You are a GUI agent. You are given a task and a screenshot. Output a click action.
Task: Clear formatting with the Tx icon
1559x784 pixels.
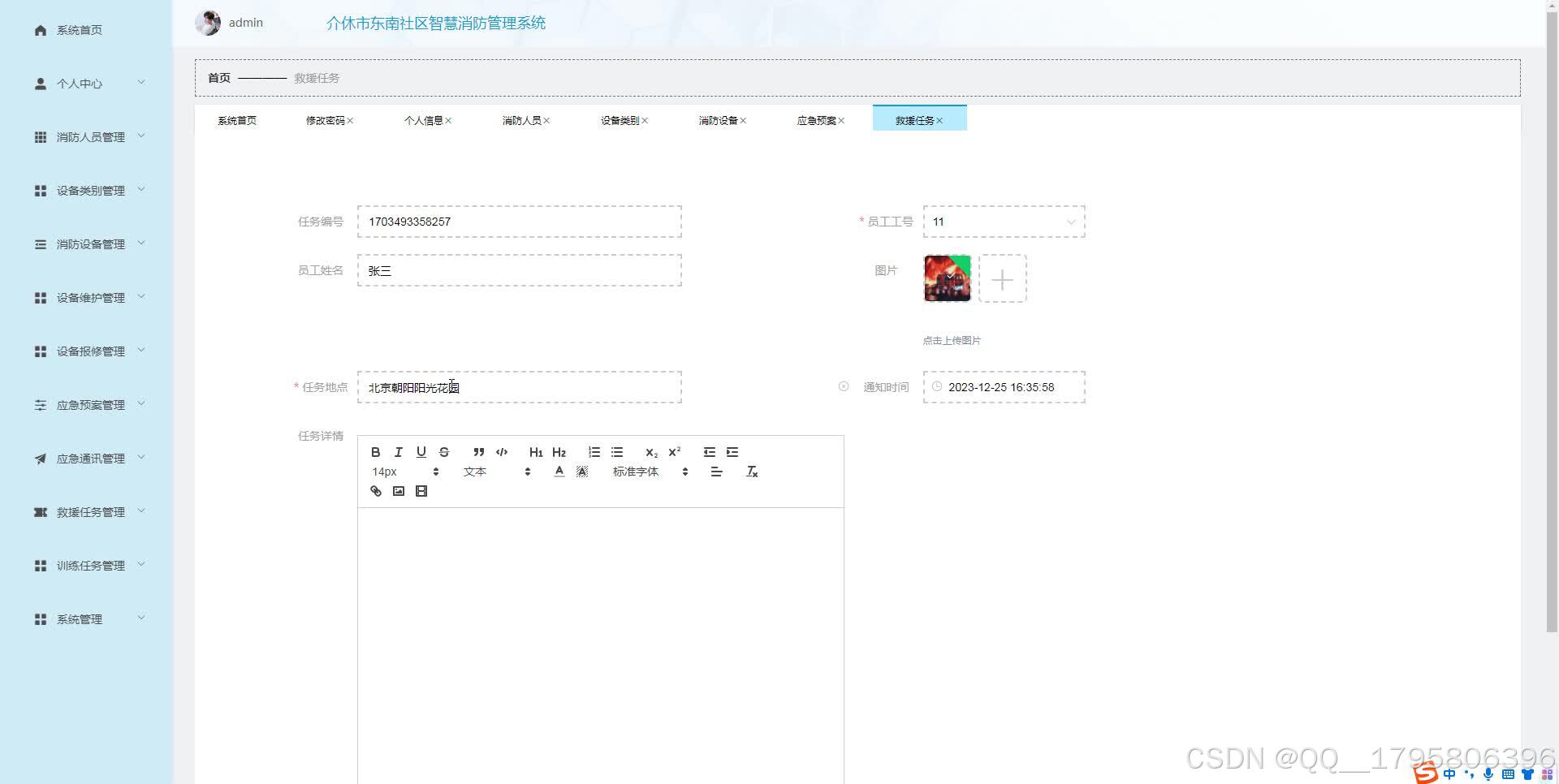coord(752,471)
